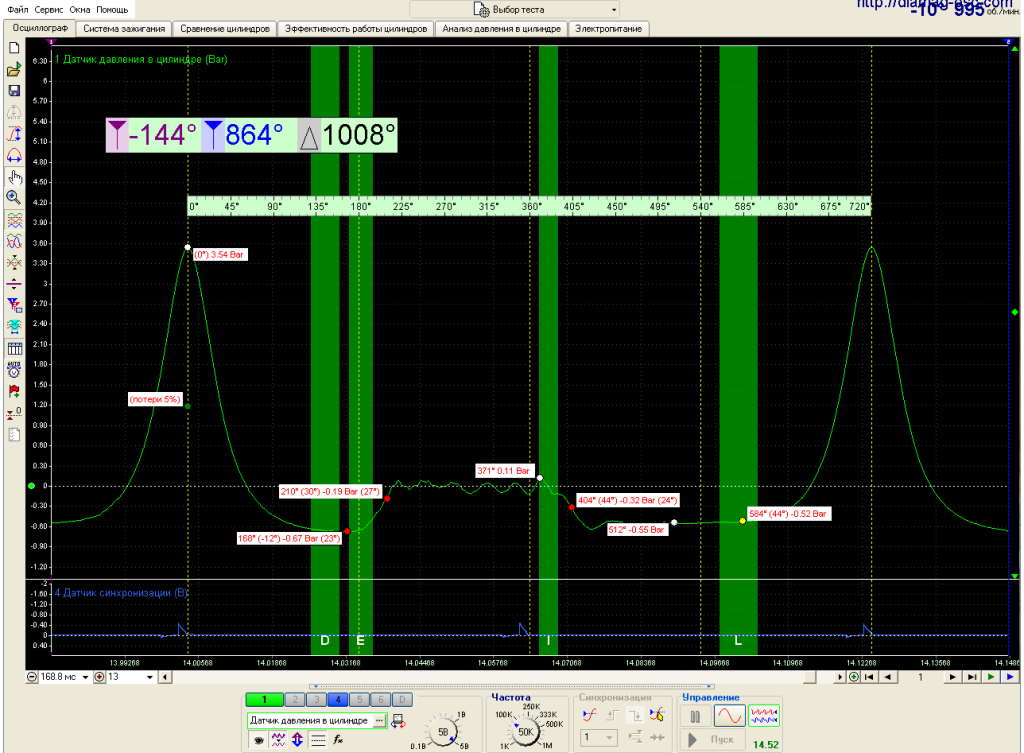Image resolution: width=1024 pixels, height=753 pixels.
Task: Switch to the Система зажигания tab
Action: point(124,29)
